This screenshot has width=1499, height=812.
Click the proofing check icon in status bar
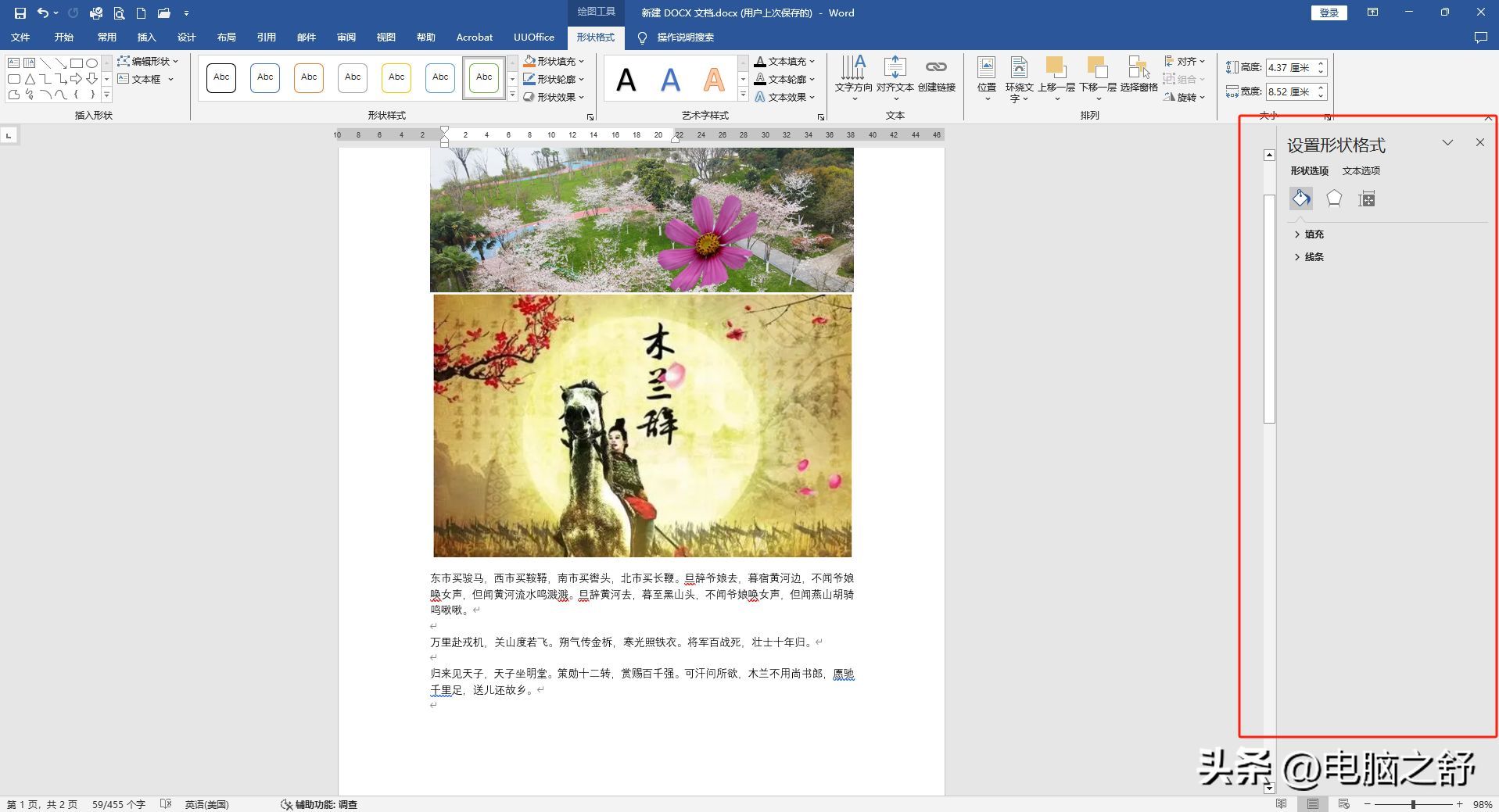tap(165, 804)
